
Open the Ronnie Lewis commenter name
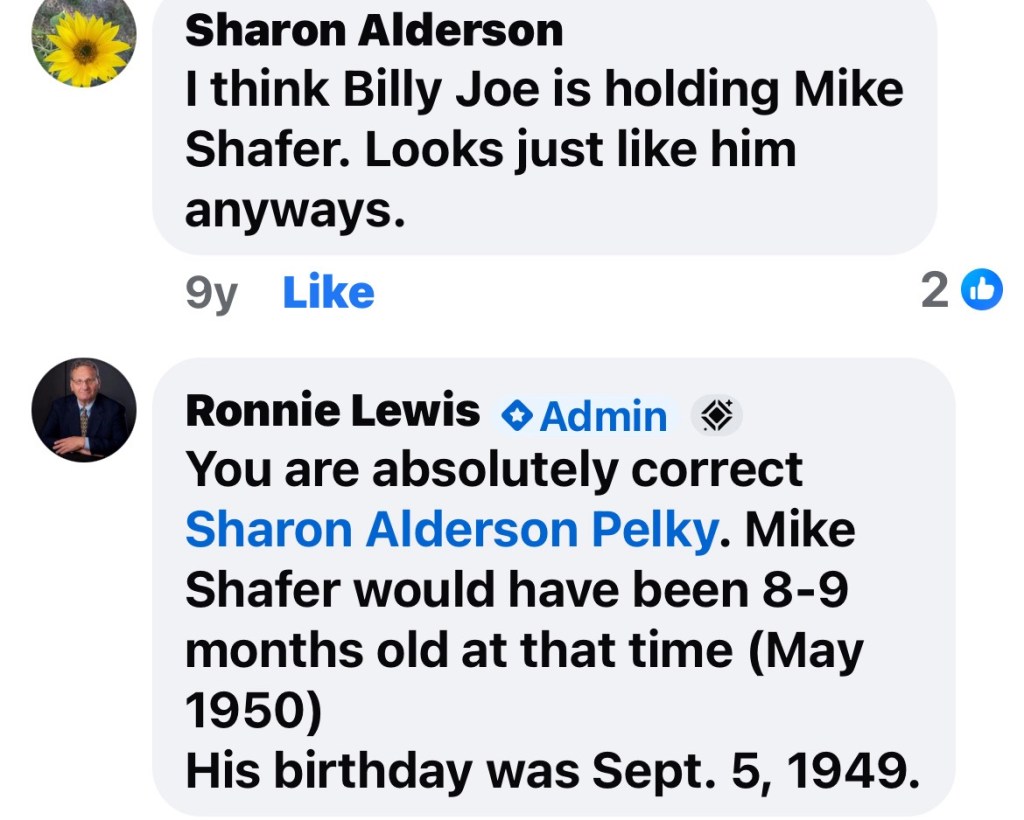coord(333,411)
